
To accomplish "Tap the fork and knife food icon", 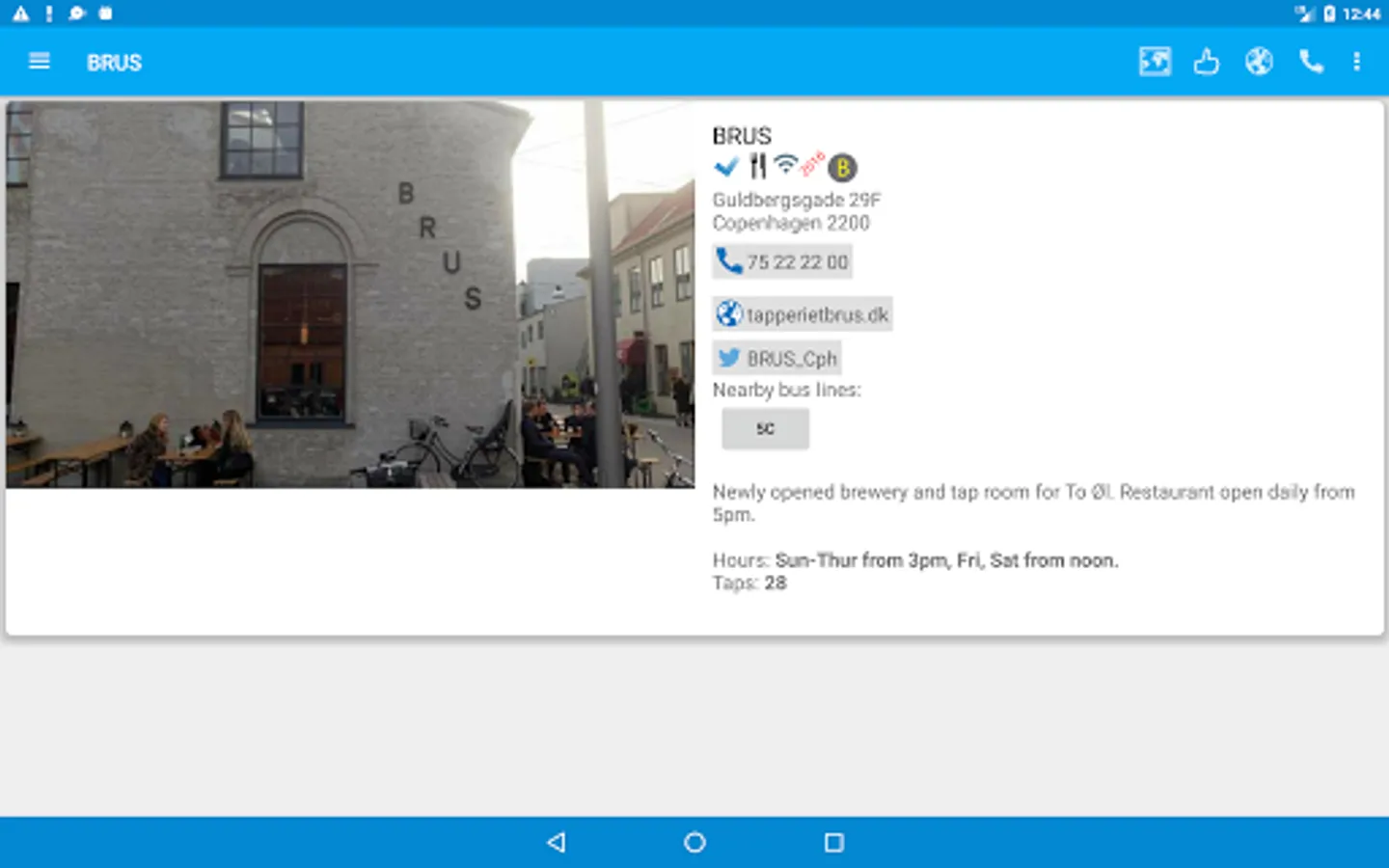I will pos(758,166).
